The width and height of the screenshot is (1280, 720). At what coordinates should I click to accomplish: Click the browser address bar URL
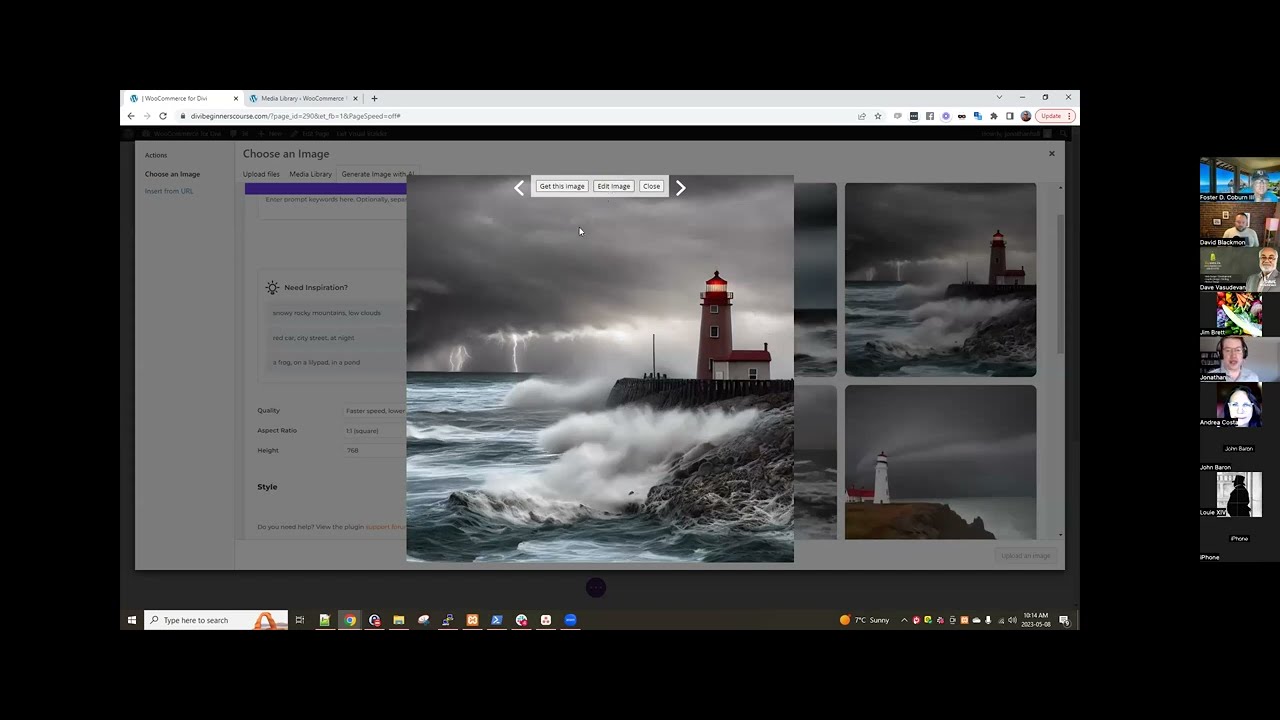(x=296, y=116)
